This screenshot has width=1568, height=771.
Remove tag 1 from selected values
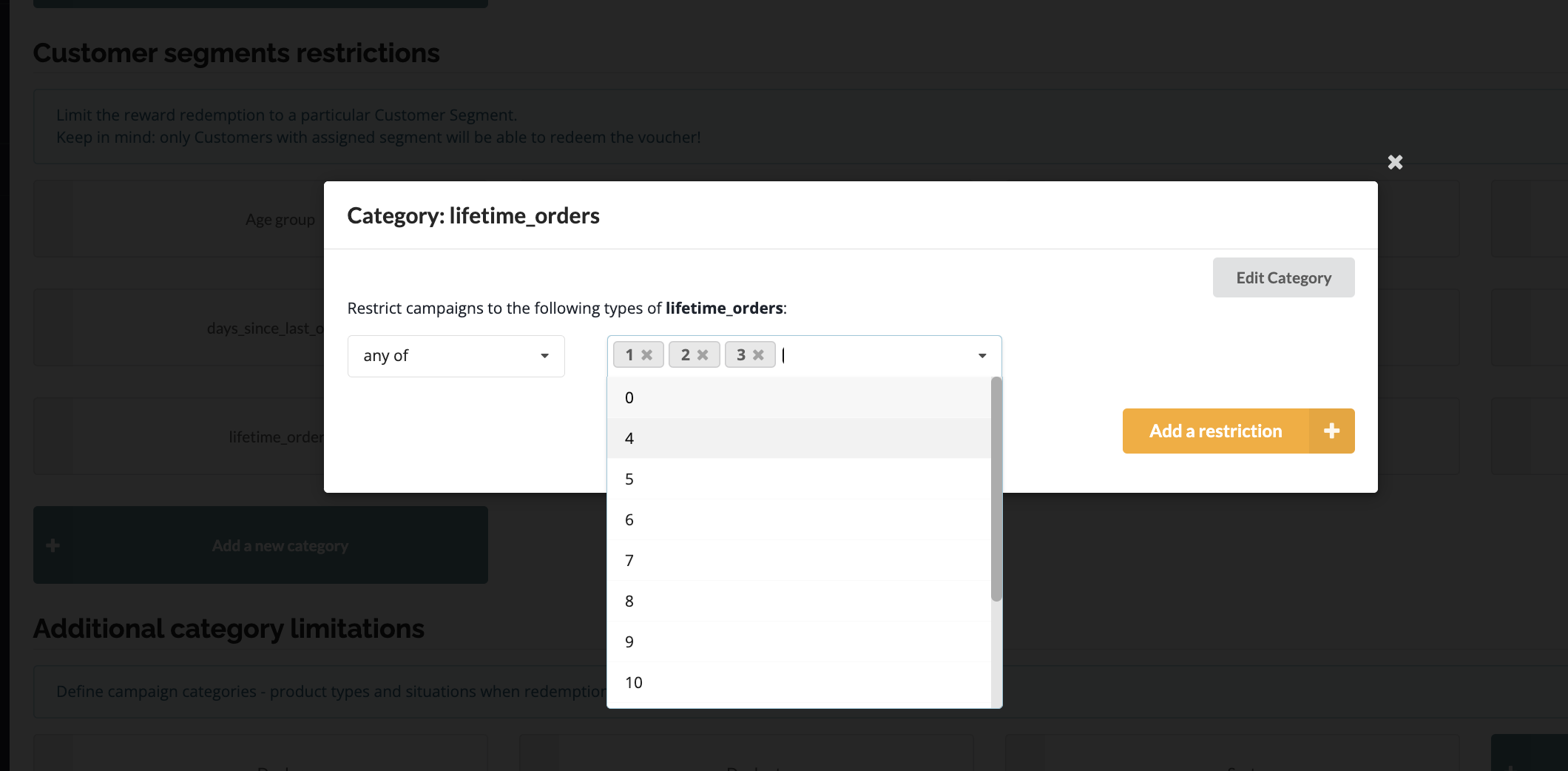(647, 355)
